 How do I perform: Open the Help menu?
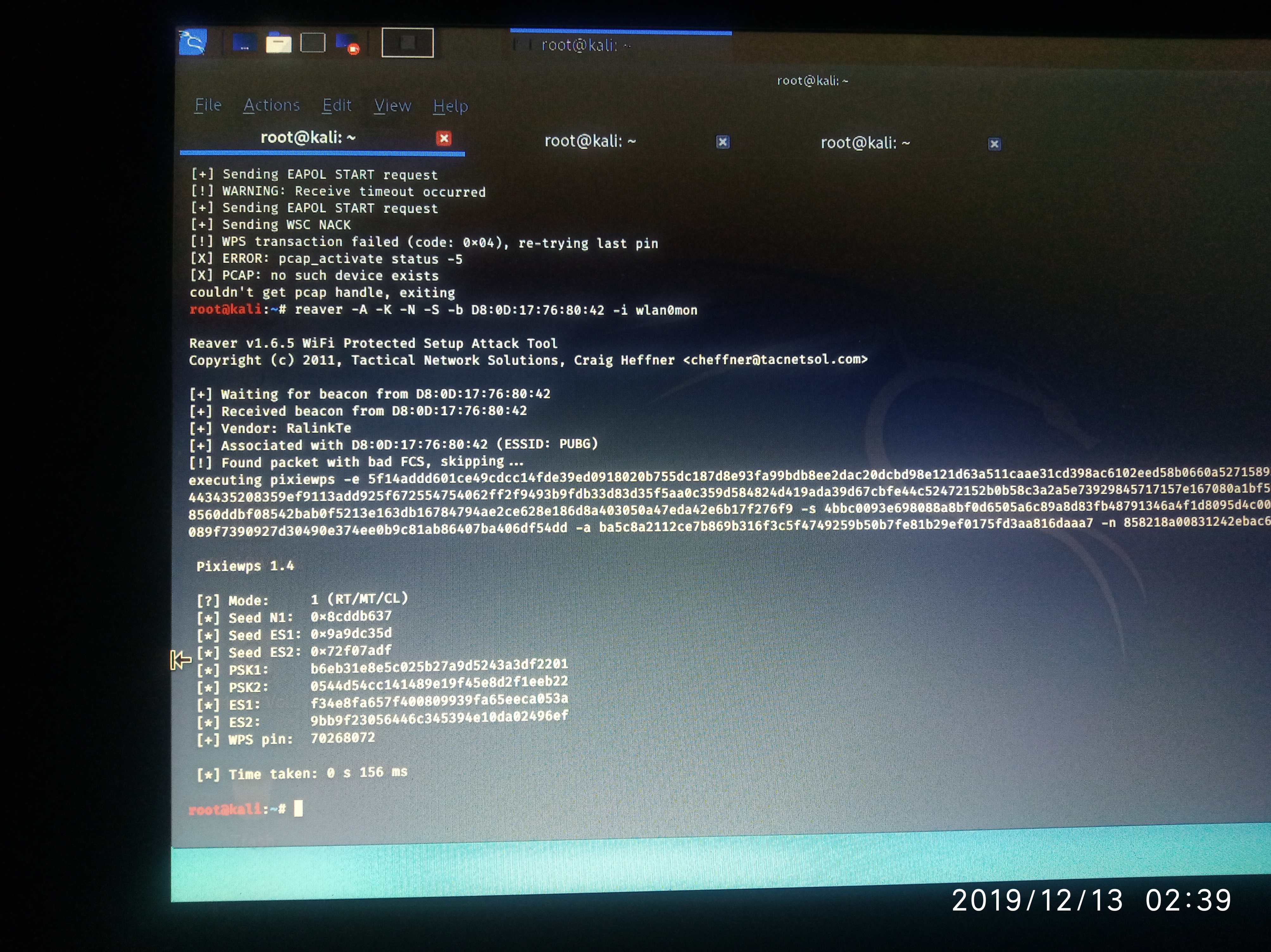(450, 106)
